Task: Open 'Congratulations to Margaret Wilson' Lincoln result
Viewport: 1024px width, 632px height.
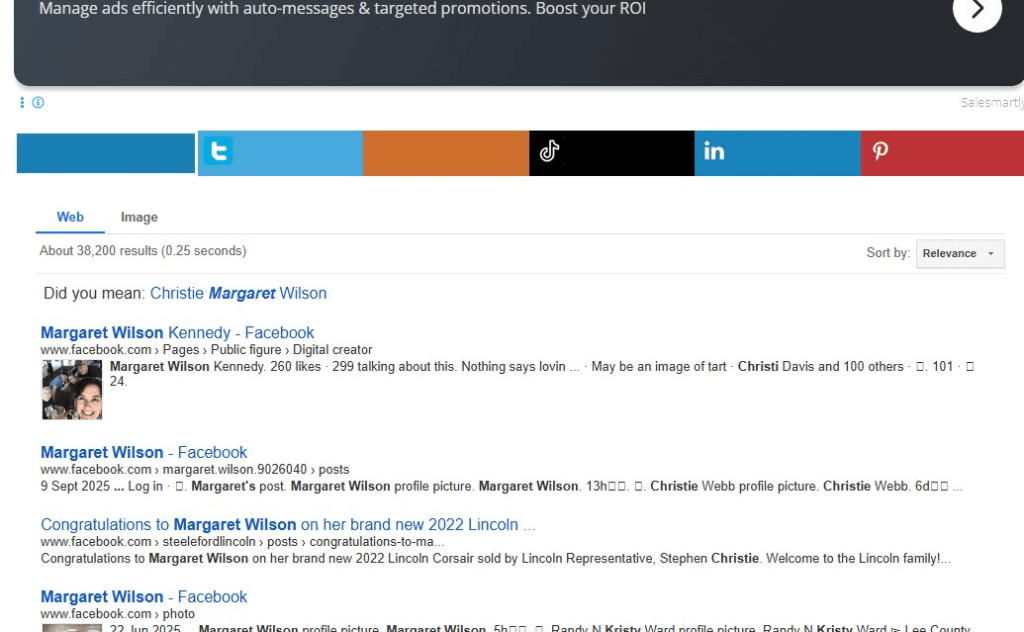Action: pyautogui.click(x=288, y=524)
